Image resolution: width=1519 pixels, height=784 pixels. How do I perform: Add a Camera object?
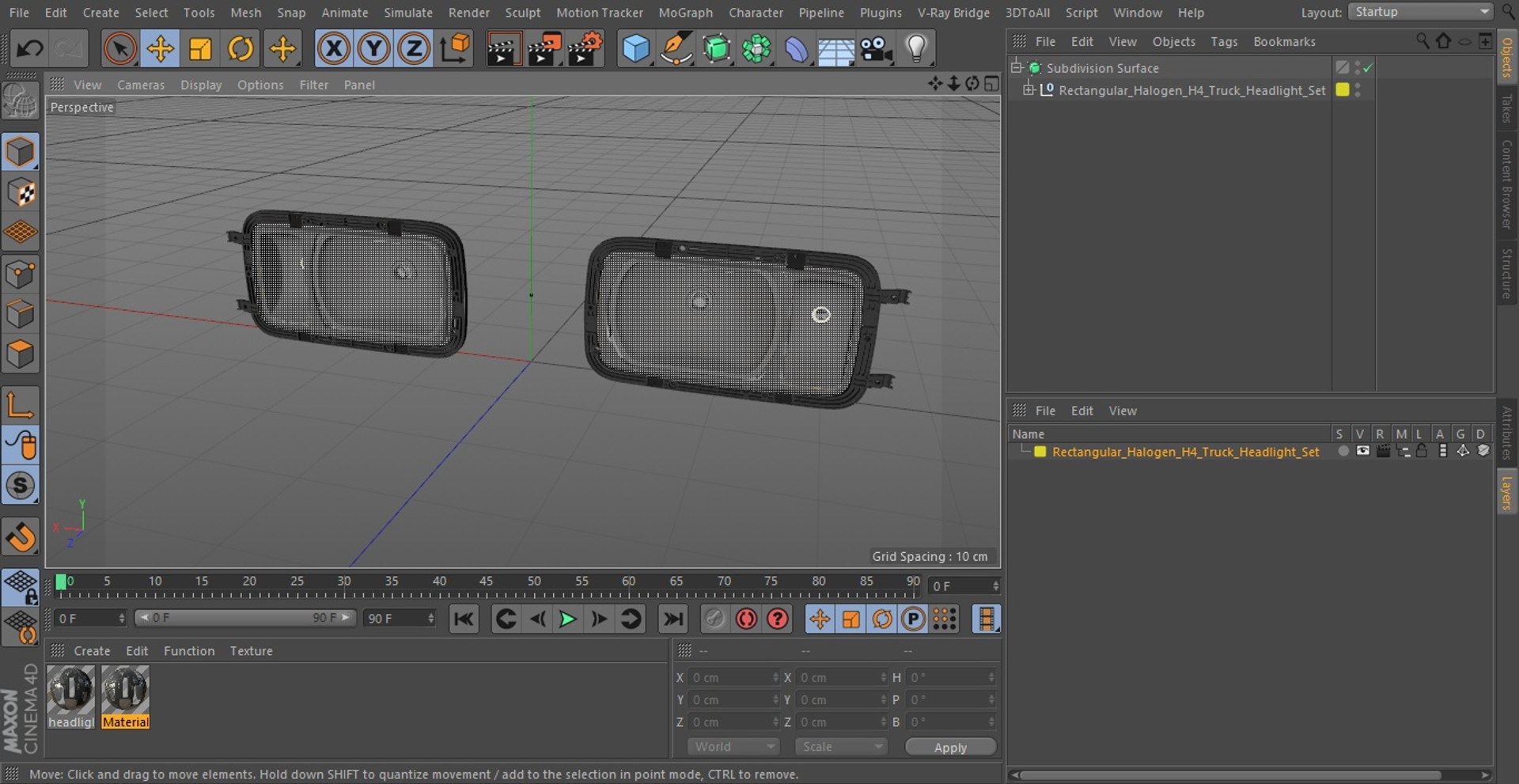pyautogui.click(x=876, y=49)
